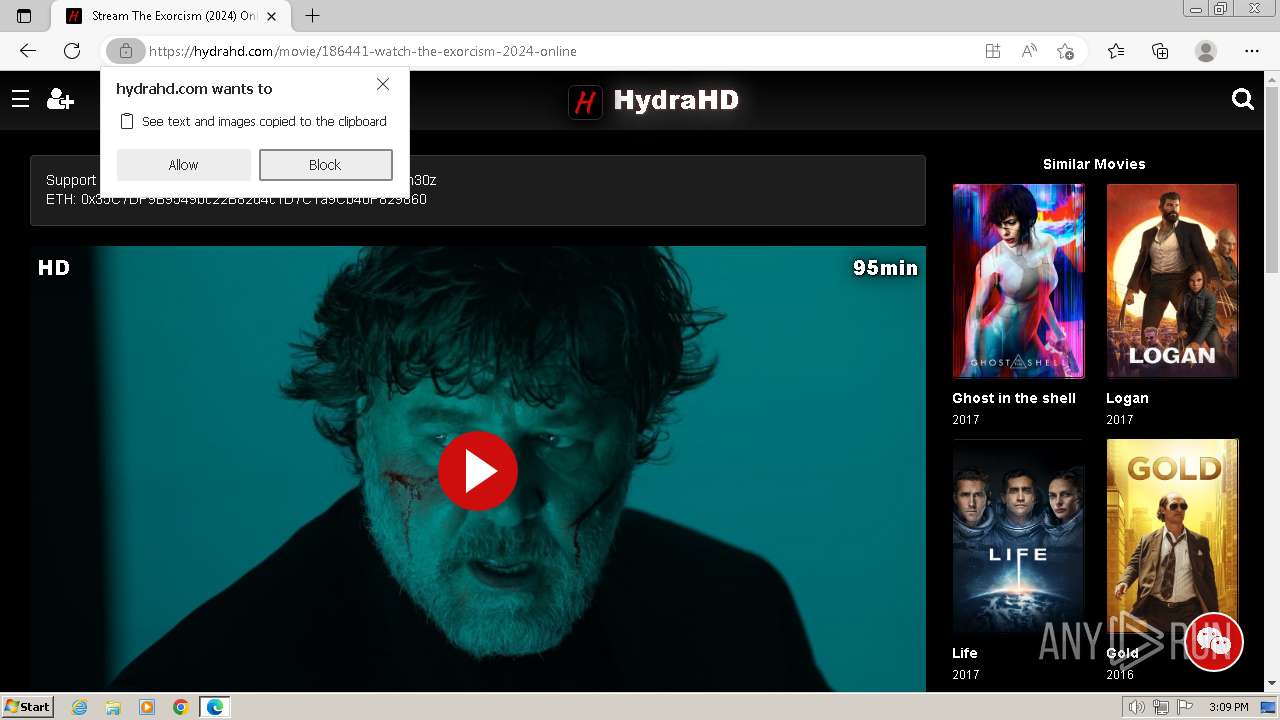The height and width of the screenshot is (720, 1280).
Task: Open browser Collections
Action: (x=1160, y=51)
